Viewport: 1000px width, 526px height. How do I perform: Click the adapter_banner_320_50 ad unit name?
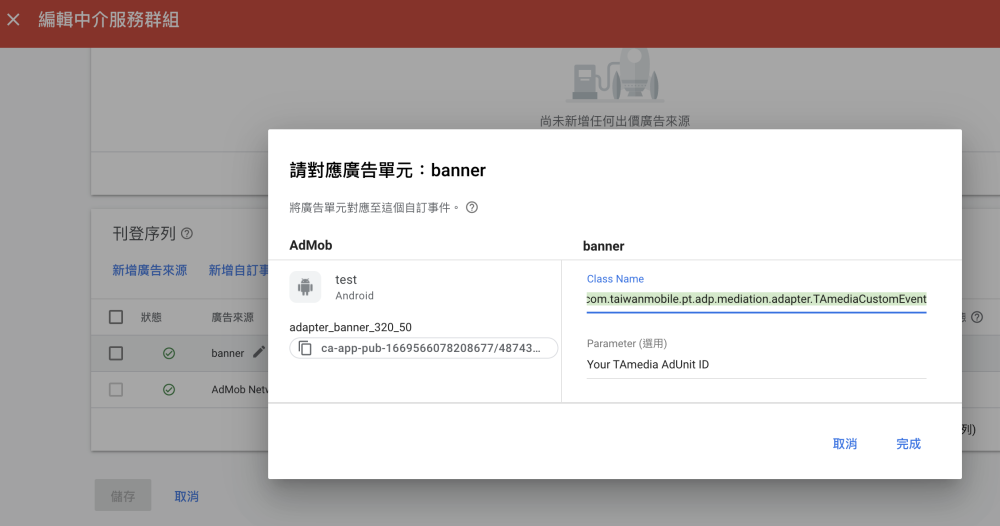click(351, 327)
